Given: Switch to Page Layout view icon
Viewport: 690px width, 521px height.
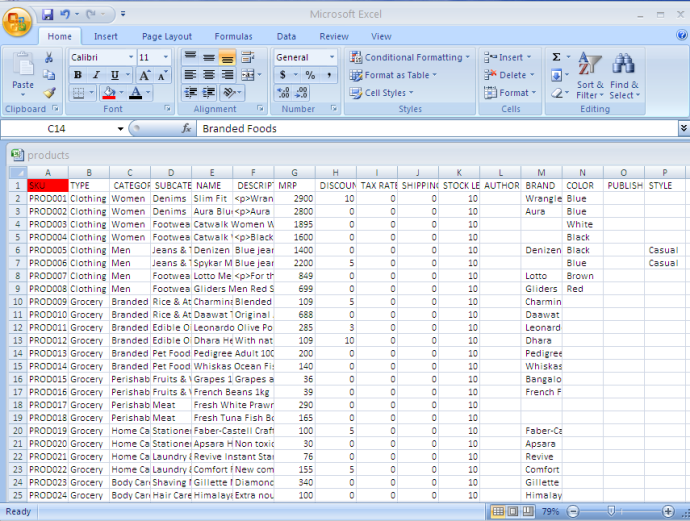Looking at the screenshot, I should [513, 511].
